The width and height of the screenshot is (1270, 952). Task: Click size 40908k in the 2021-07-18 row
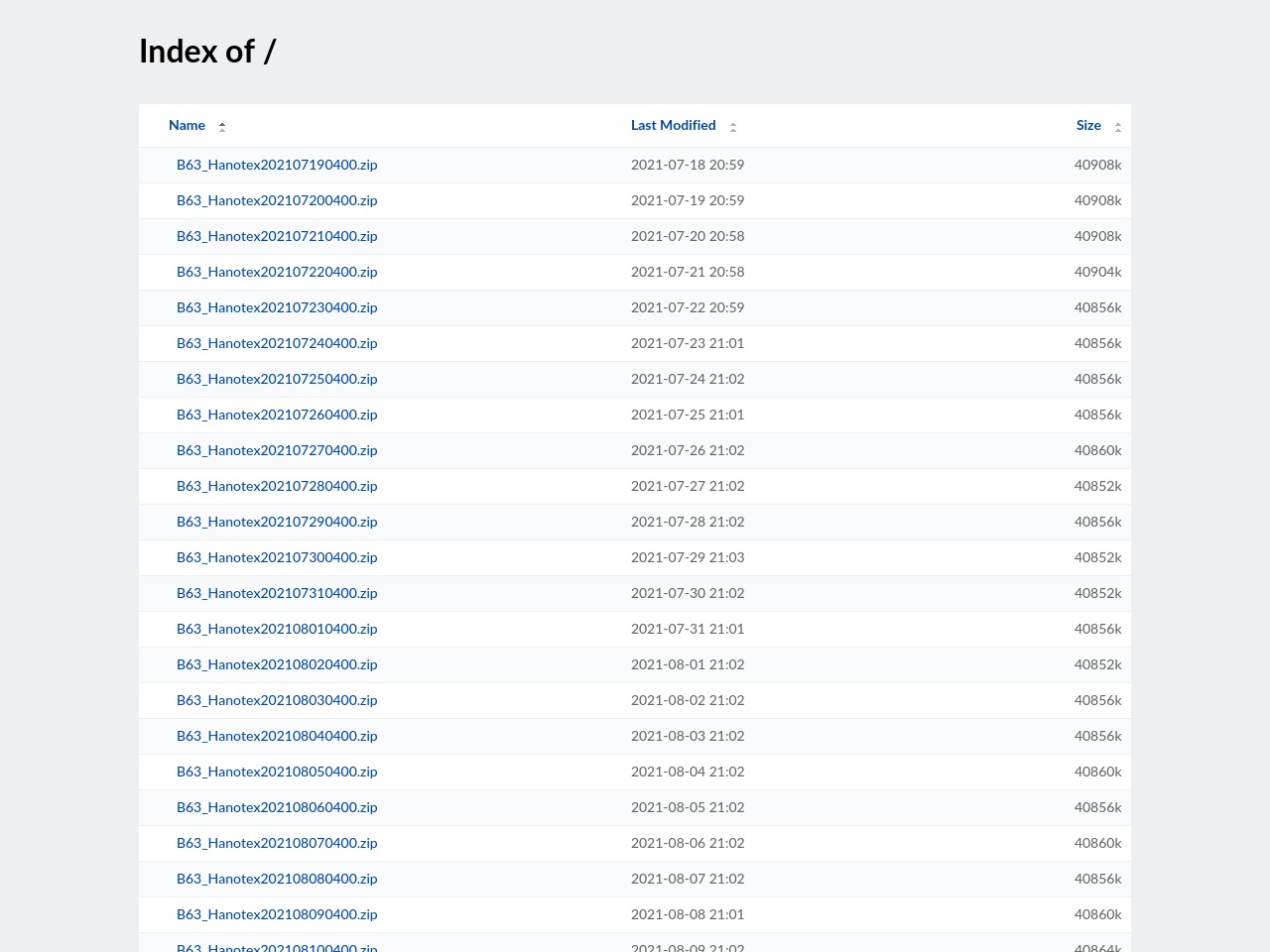1097,165
